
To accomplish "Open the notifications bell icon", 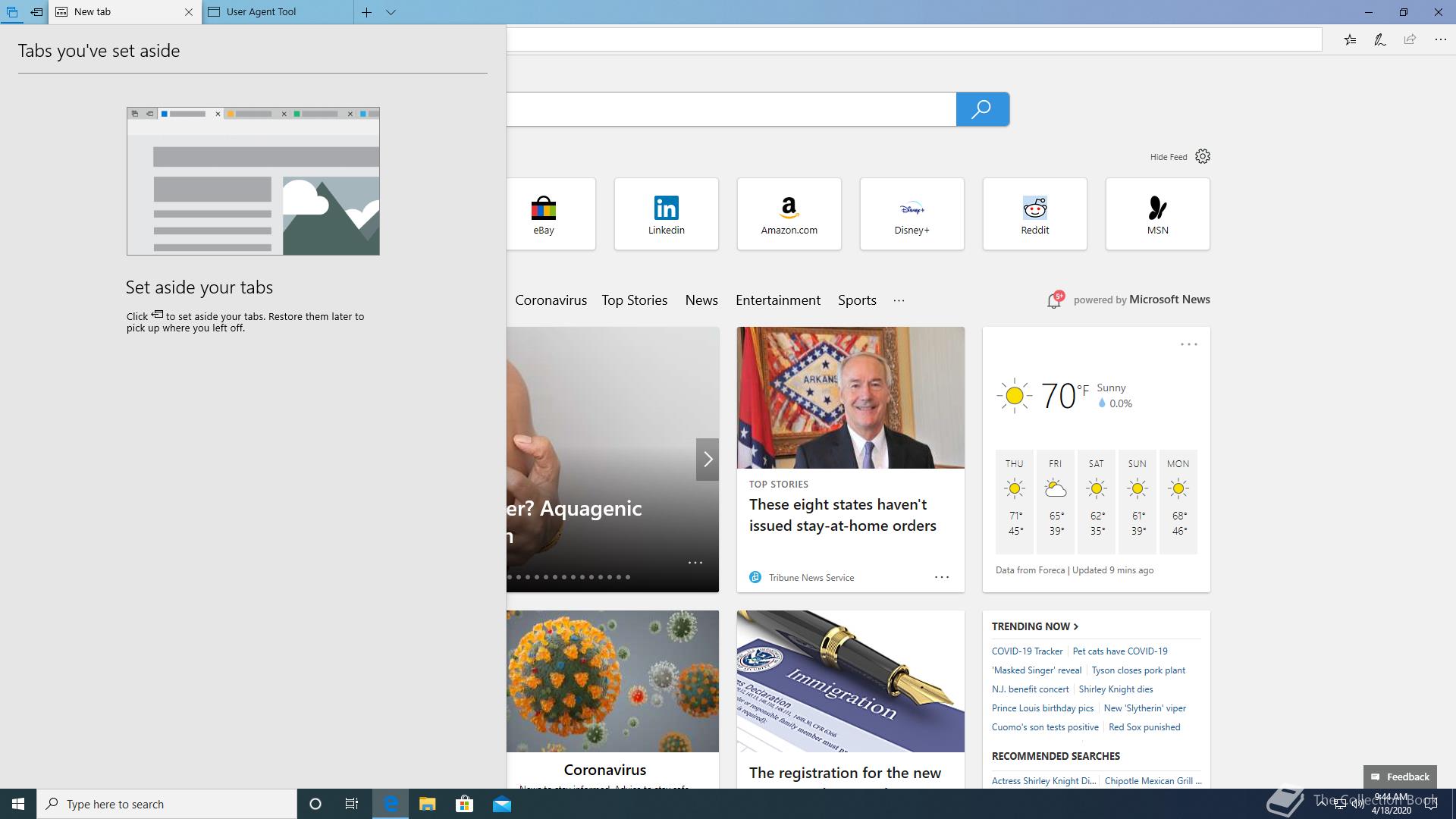I will [x=1054, y=300].
